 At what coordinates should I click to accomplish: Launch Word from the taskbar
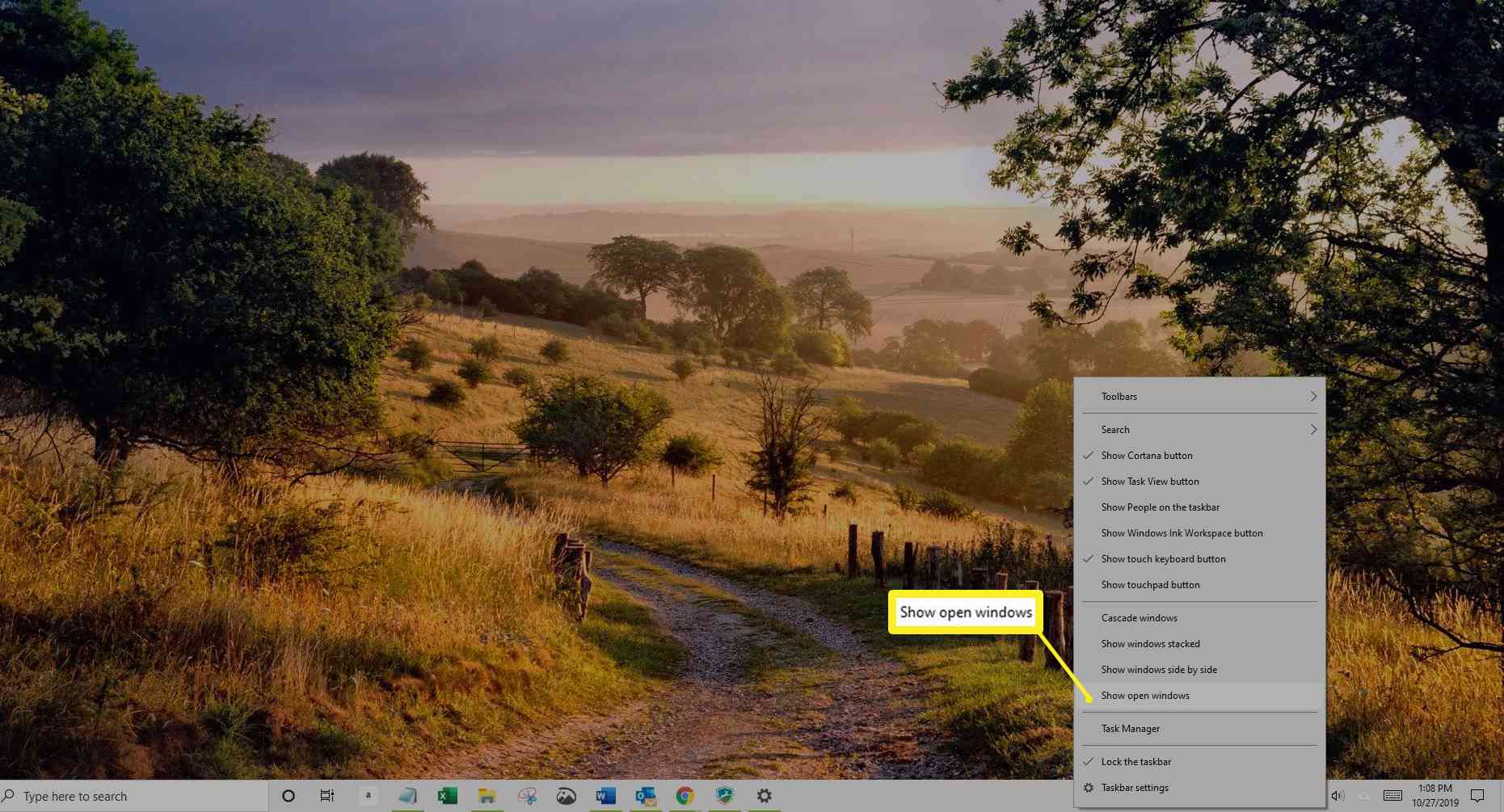coord(605,796)
